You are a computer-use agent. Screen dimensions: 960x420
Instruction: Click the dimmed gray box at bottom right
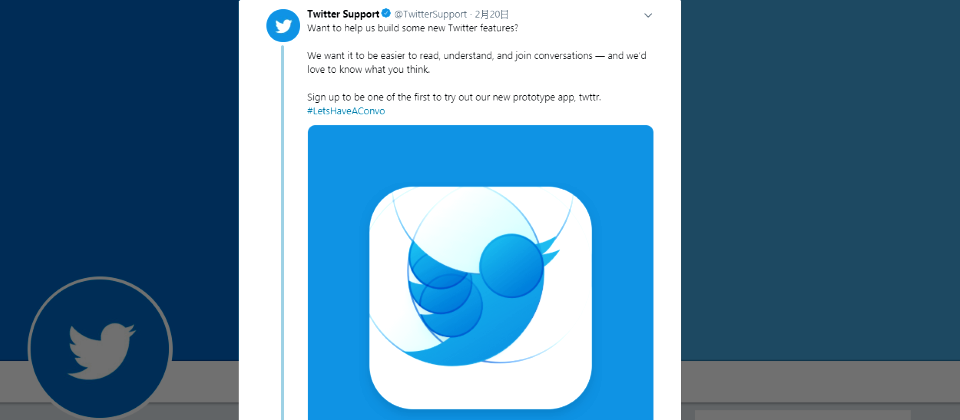point(802,415)
